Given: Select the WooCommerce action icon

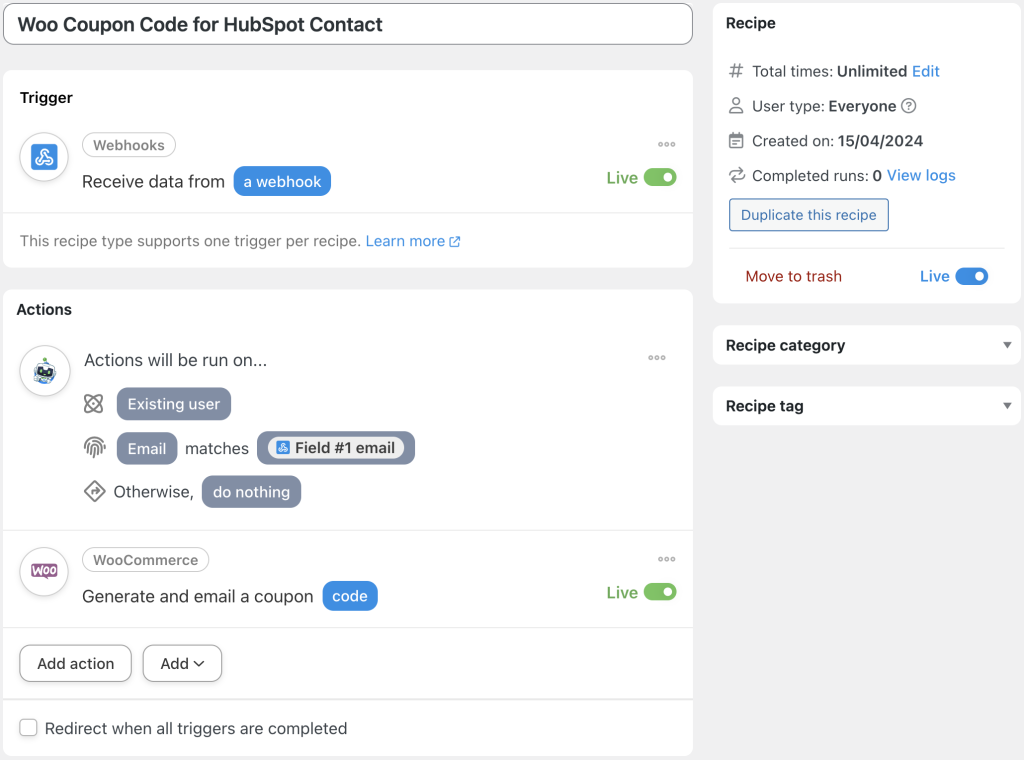Looking at the screenshot, I should click(x=43, y=571).
